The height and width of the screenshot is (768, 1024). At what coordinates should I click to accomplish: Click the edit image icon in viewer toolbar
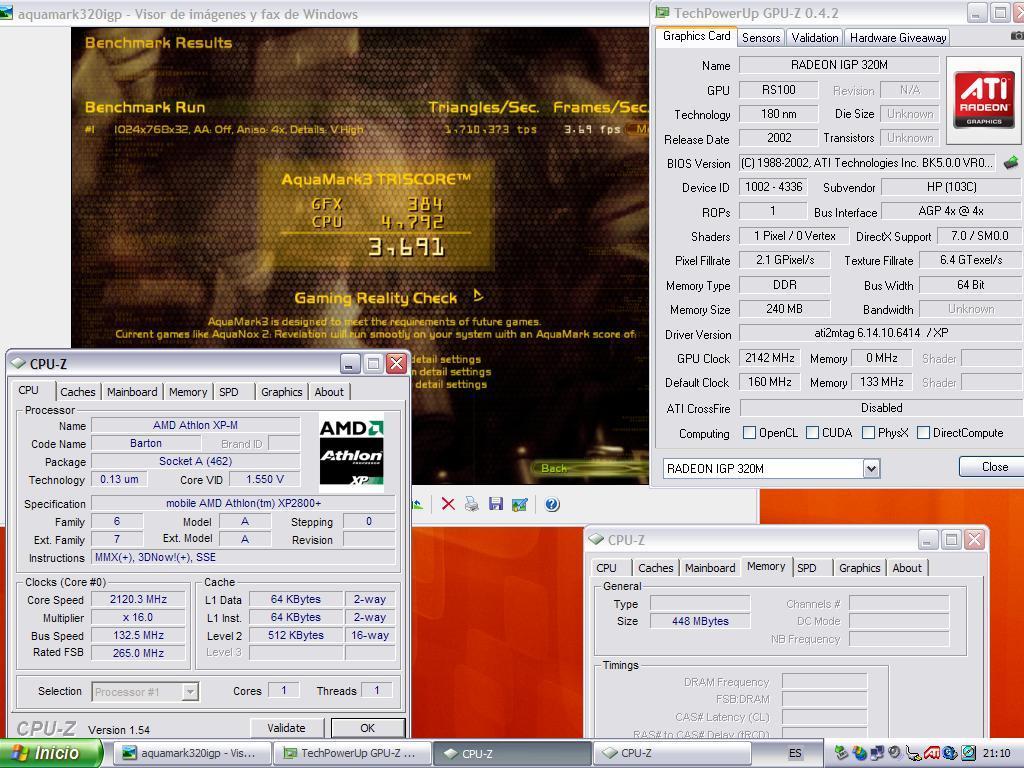pos(520,504)
